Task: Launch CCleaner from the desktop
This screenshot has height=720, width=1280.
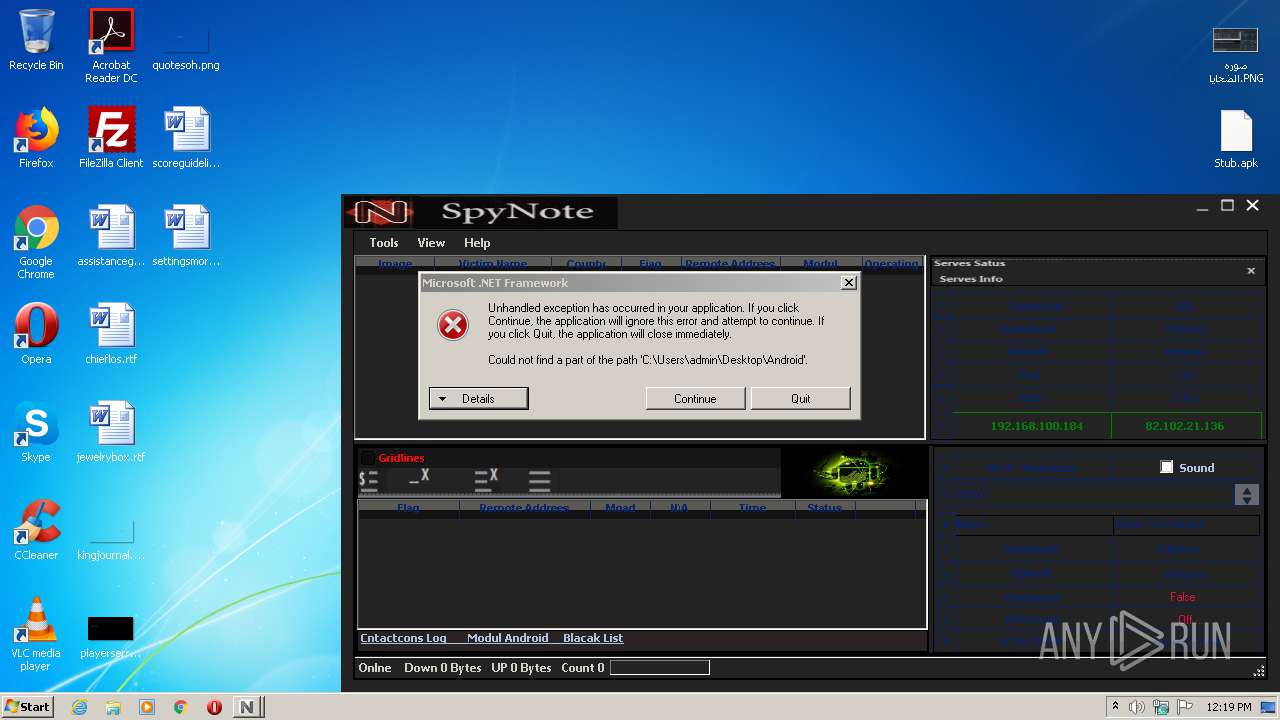Action: (x=36, y=530)
